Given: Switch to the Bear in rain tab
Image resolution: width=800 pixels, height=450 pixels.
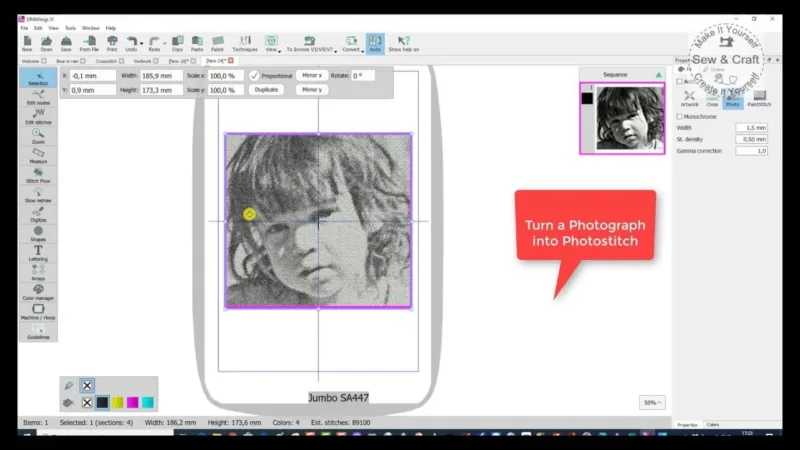Looking at the screenshot, I should [67, 61].
